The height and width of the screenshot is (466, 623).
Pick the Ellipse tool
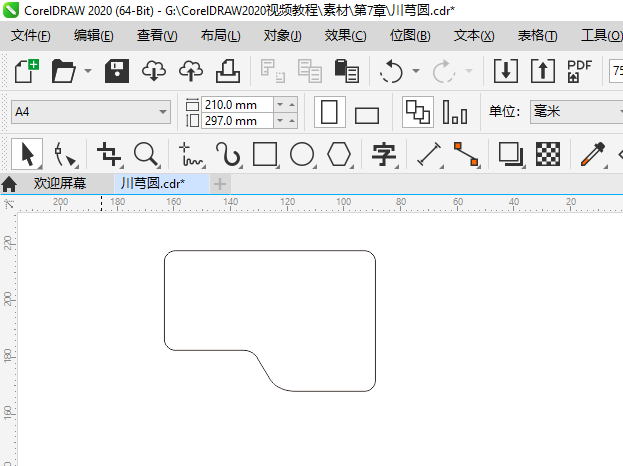tap(302, 154)
